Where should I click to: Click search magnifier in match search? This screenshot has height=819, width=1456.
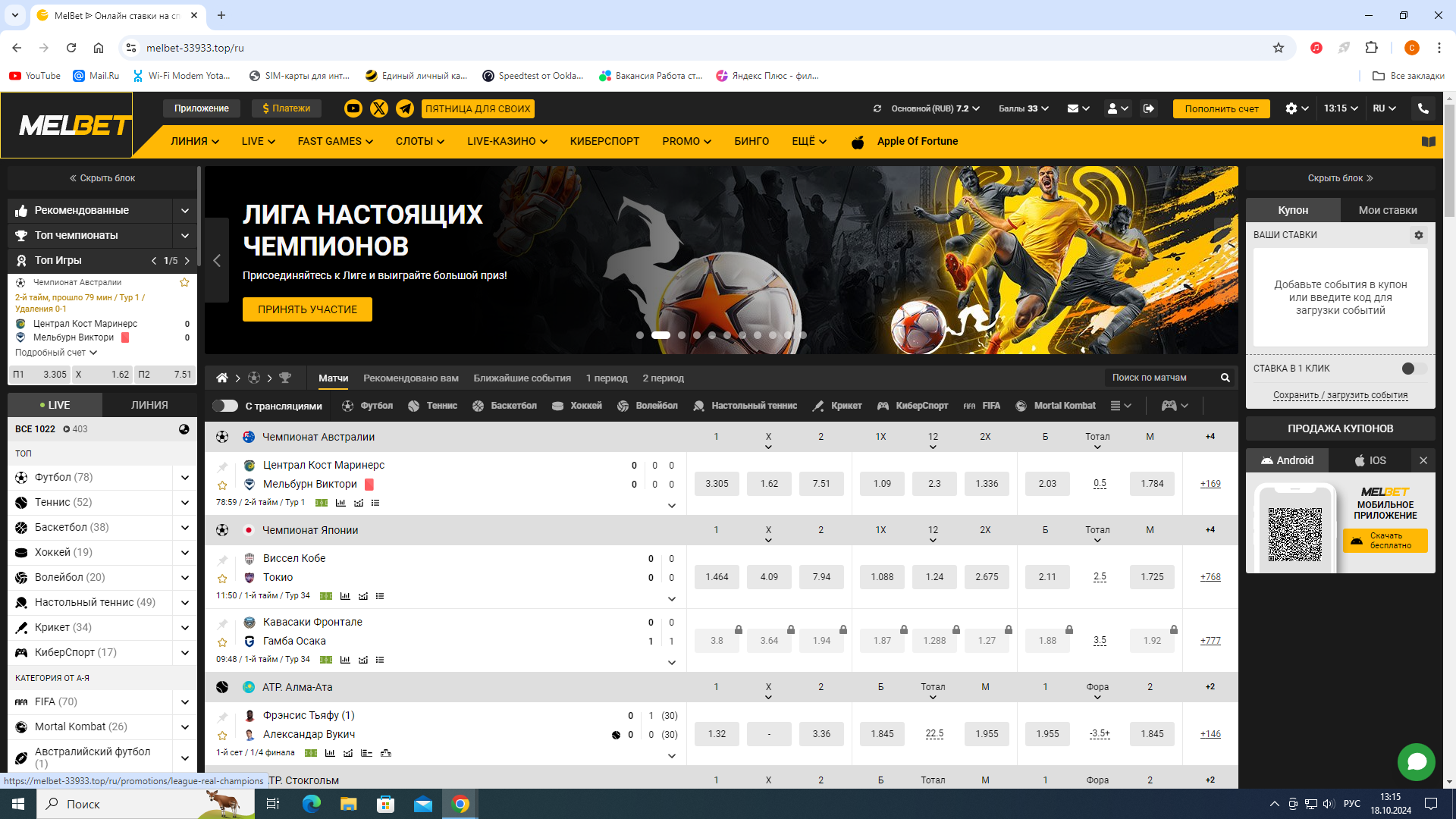tap(1225, 378)
